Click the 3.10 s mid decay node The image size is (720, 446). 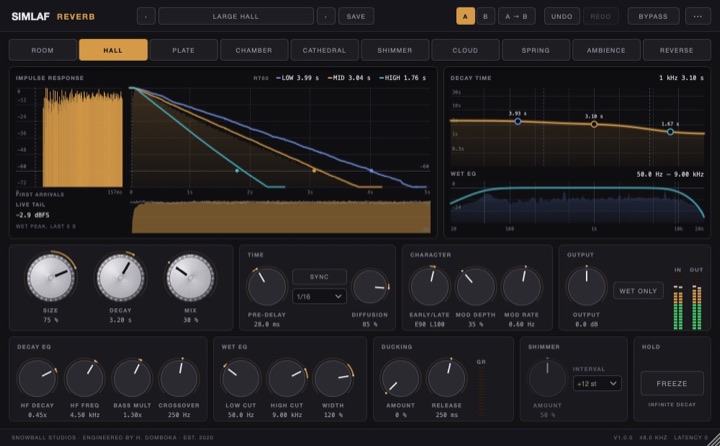tap(594, 124)
